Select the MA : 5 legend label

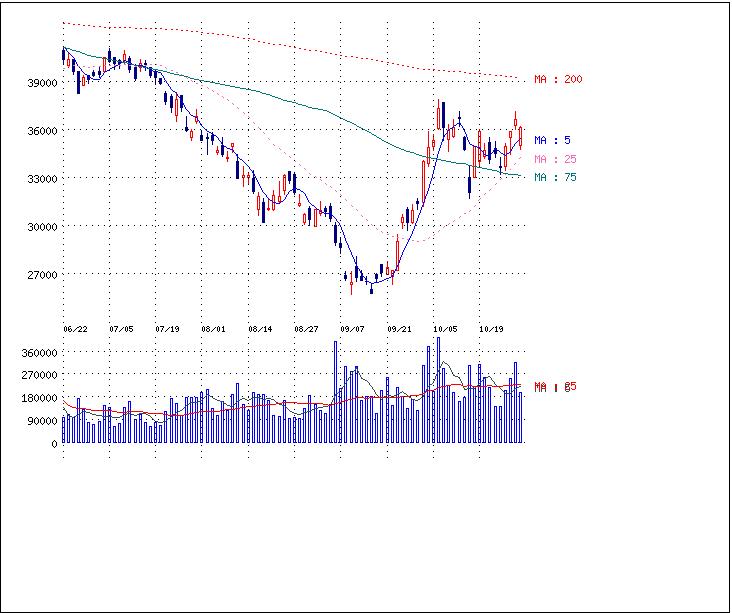pos(552,140)
